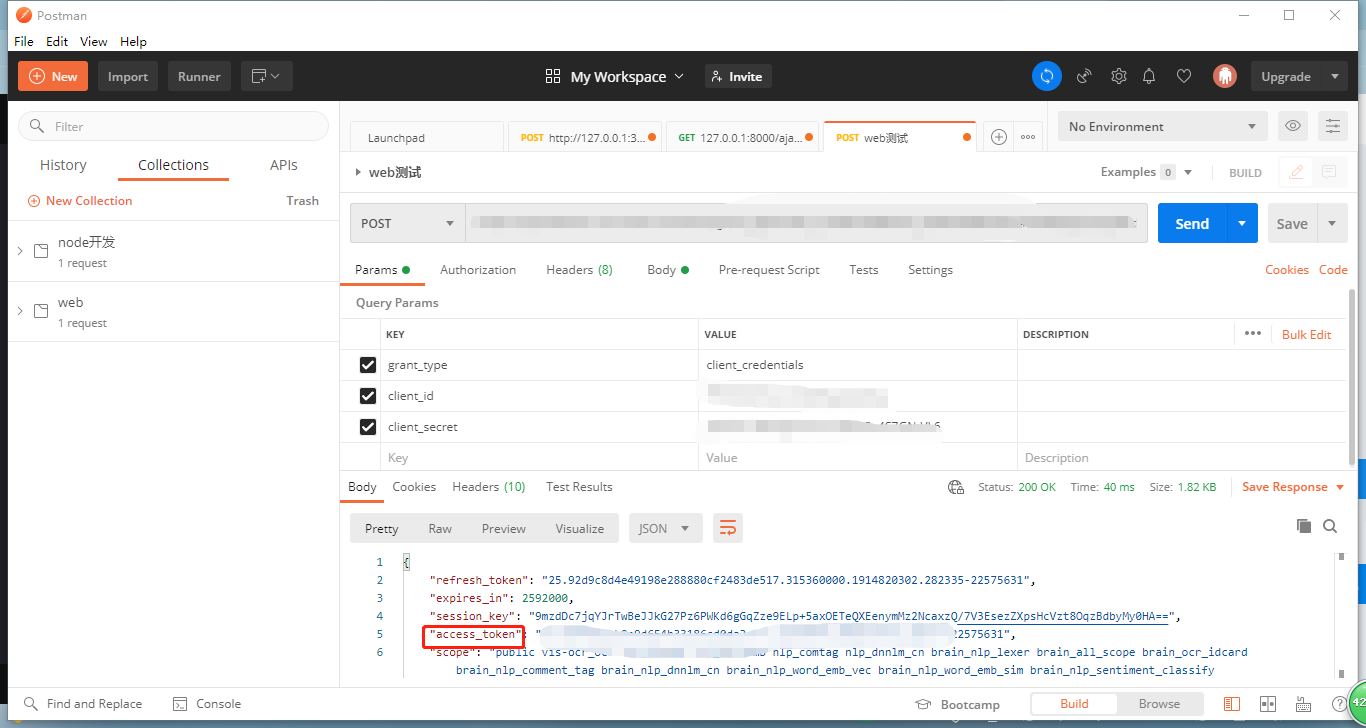Image resolution: width=1366 pixels, height=728 pixels.
Task: Uncheck the grant_type parameter
Action: pos(368,365)
